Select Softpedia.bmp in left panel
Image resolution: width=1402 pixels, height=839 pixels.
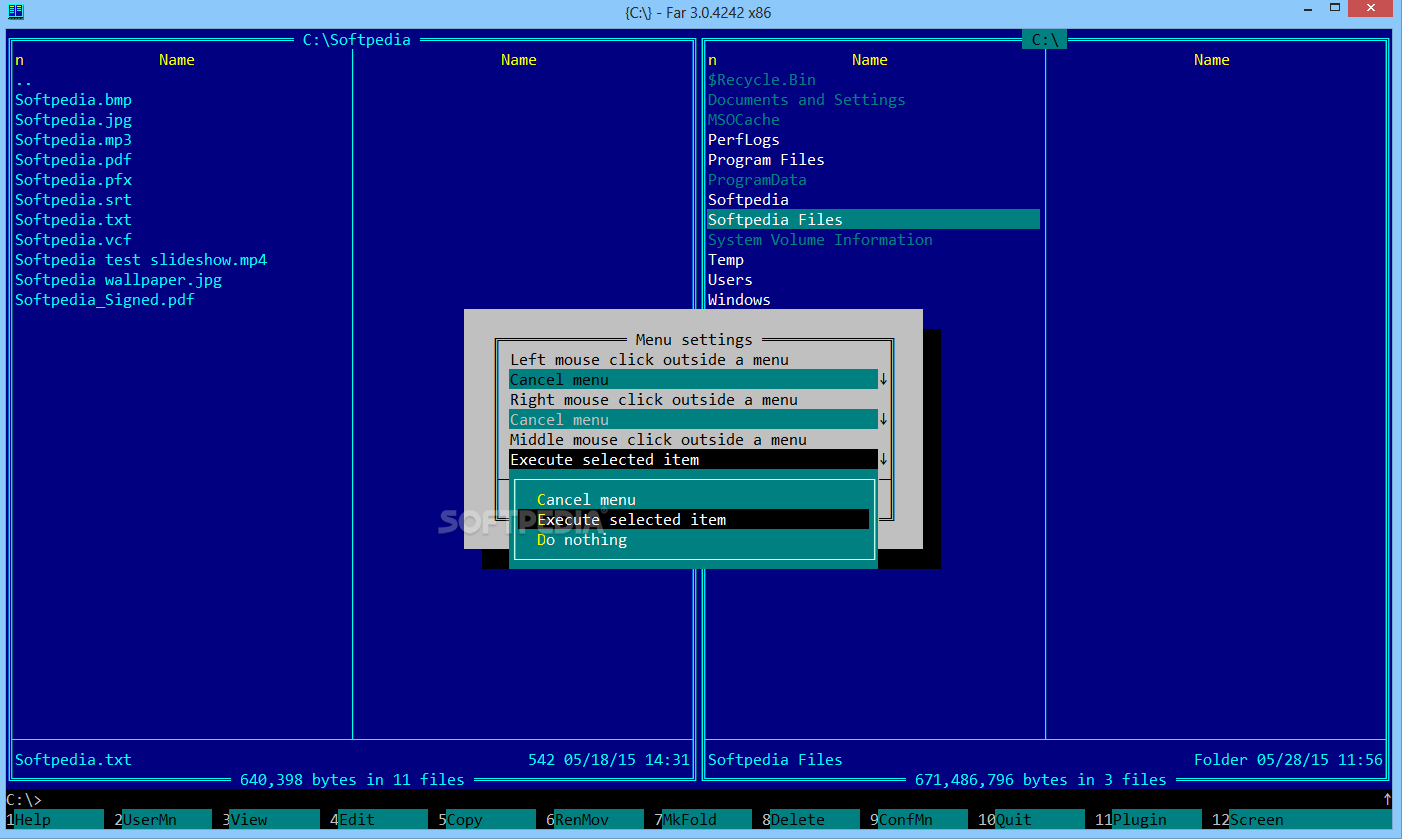pos(73,100)
